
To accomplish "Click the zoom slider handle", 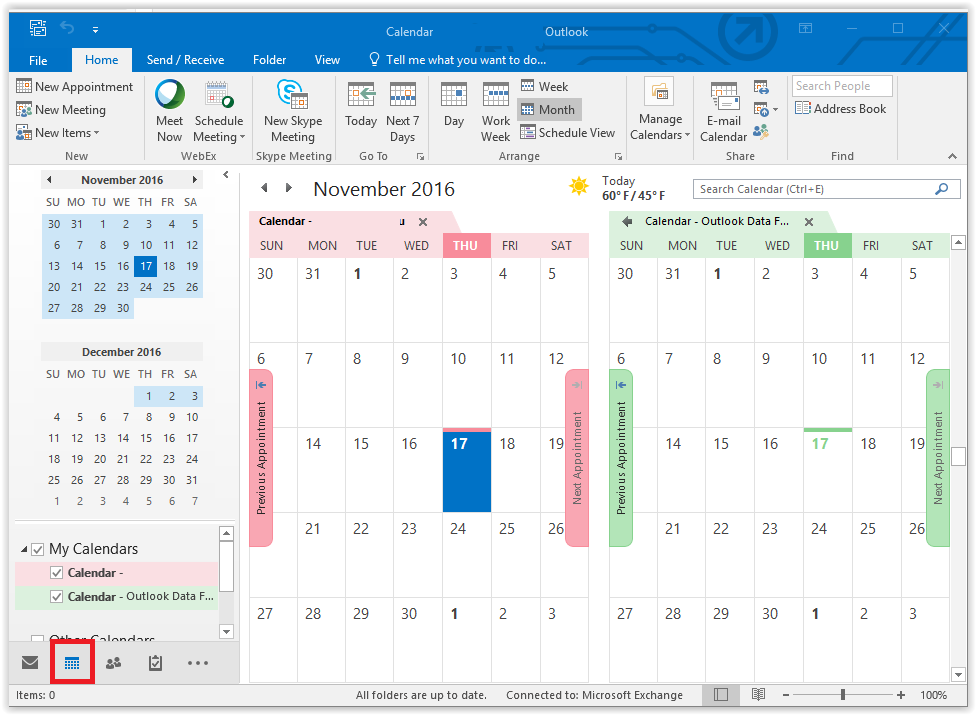I will pyautogui.click(x=843, y=694).
